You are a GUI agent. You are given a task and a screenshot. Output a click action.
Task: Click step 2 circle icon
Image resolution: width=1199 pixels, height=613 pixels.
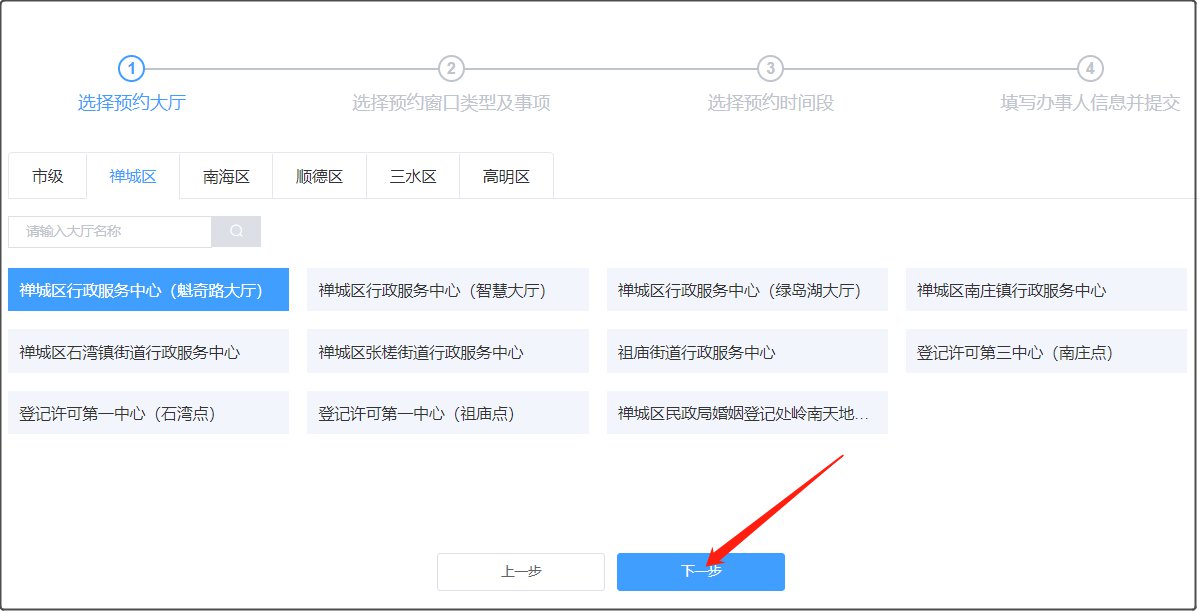[451, 68]
